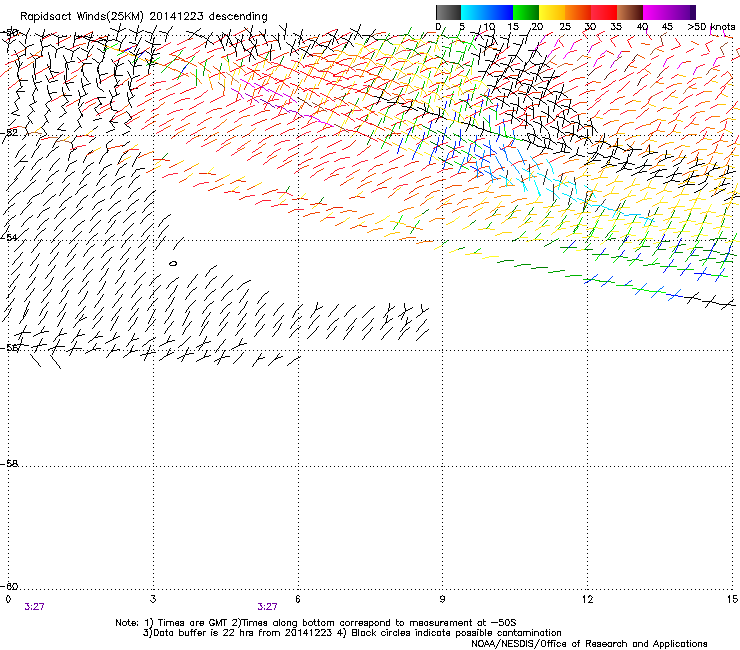Click the brown 35-40 knots legend segment
Screen dimensions: 740x650
630,12
